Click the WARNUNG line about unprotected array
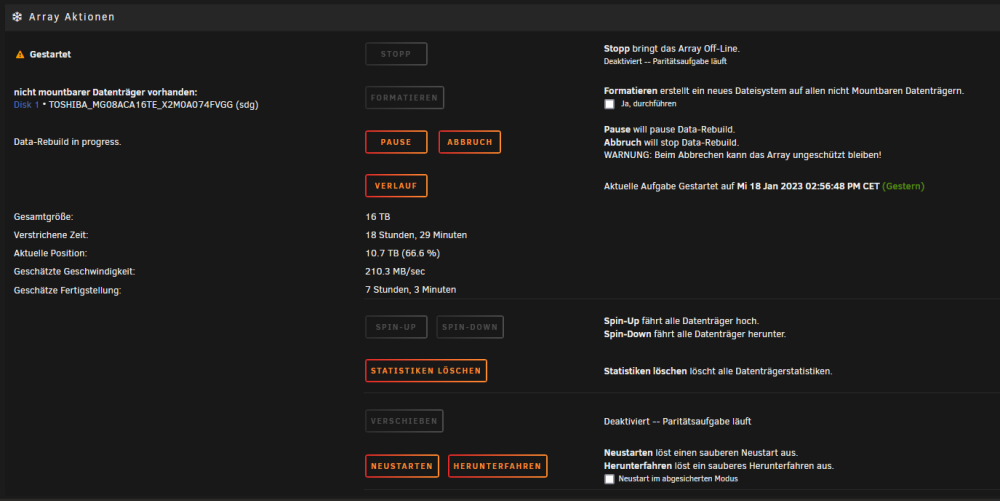The image size is (1000, 501). (x=742, y=155)
